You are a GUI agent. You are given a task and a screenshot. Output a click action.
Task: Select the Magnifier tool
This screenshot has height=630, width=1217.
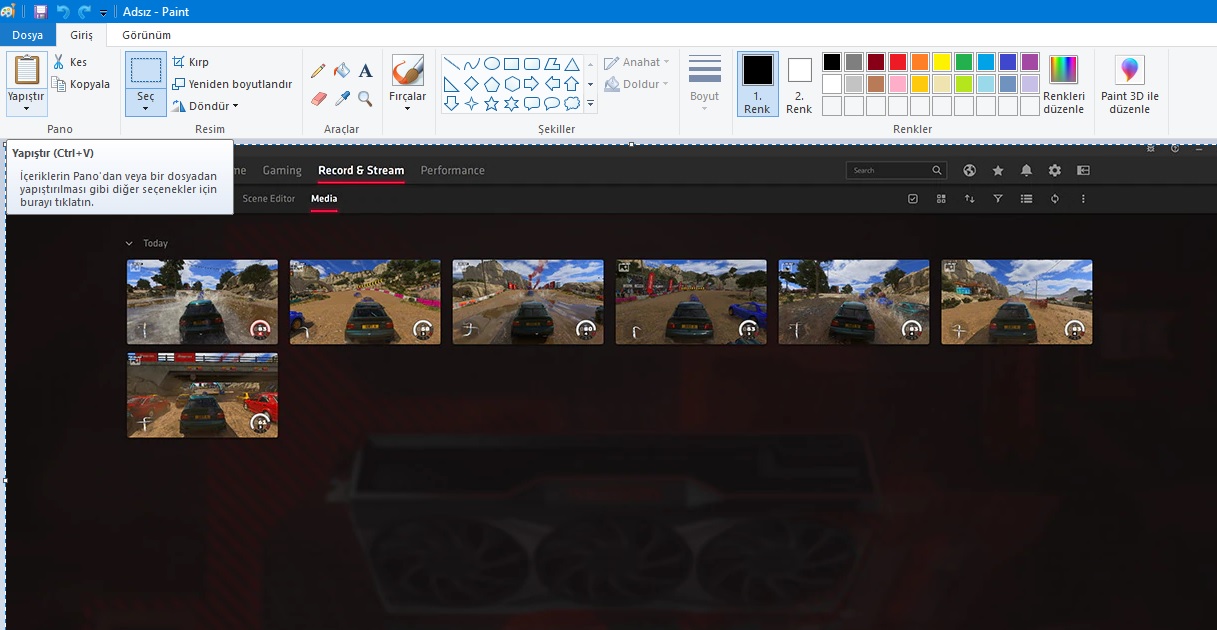click(x=366, y=98)
